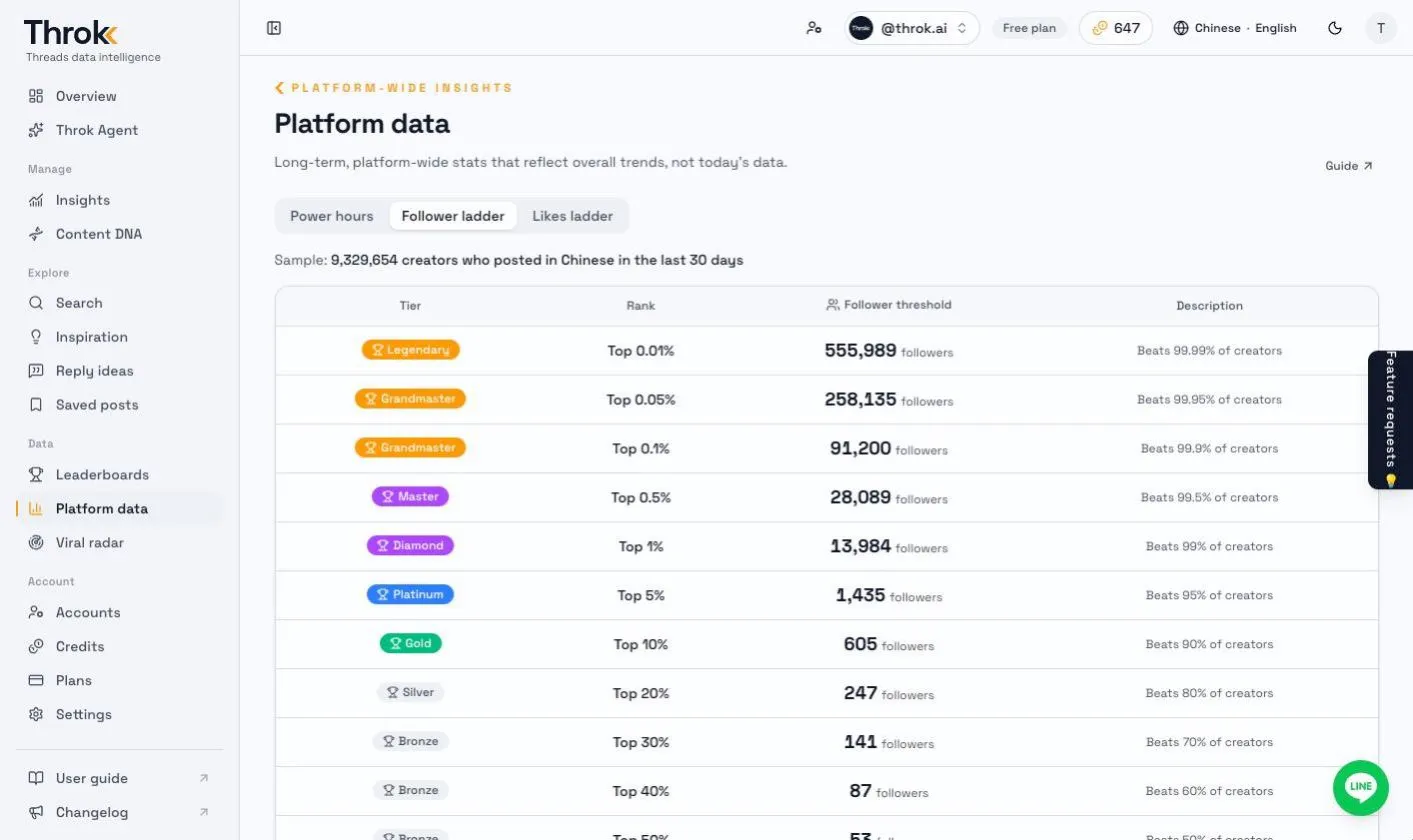Click the Platform-wide Insights breadcrumb link
1413x840 pixels.
point(402,88)
